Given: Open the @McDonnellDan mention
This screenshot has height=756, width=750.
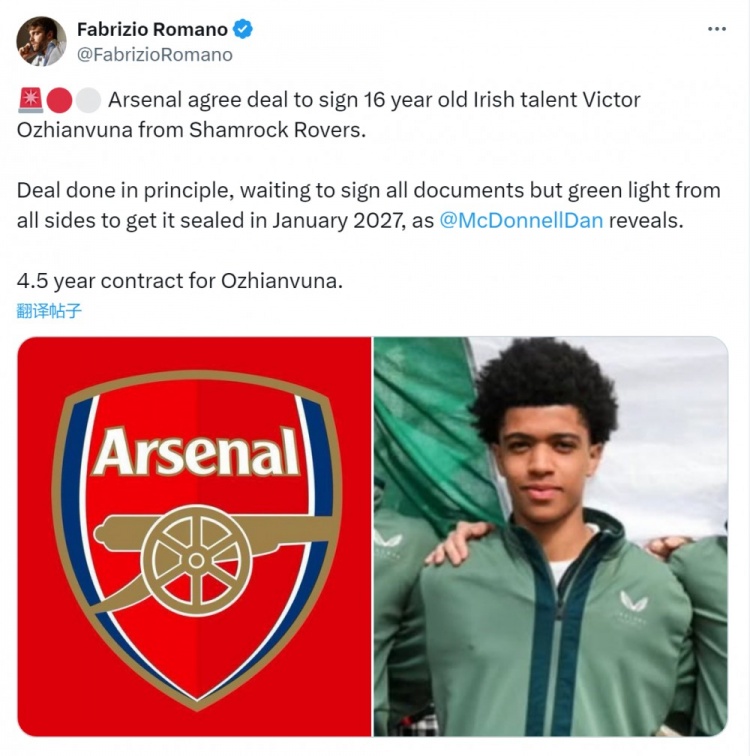Looking at the screenshot, I should point(521,221).
